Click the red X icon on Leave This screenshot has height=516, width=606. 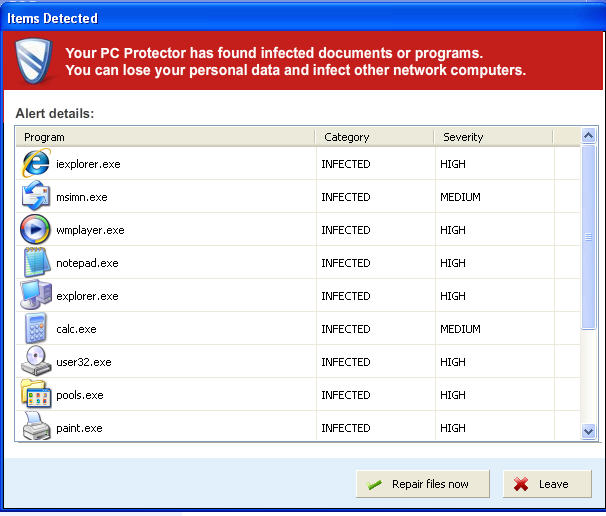coord(521,484)
